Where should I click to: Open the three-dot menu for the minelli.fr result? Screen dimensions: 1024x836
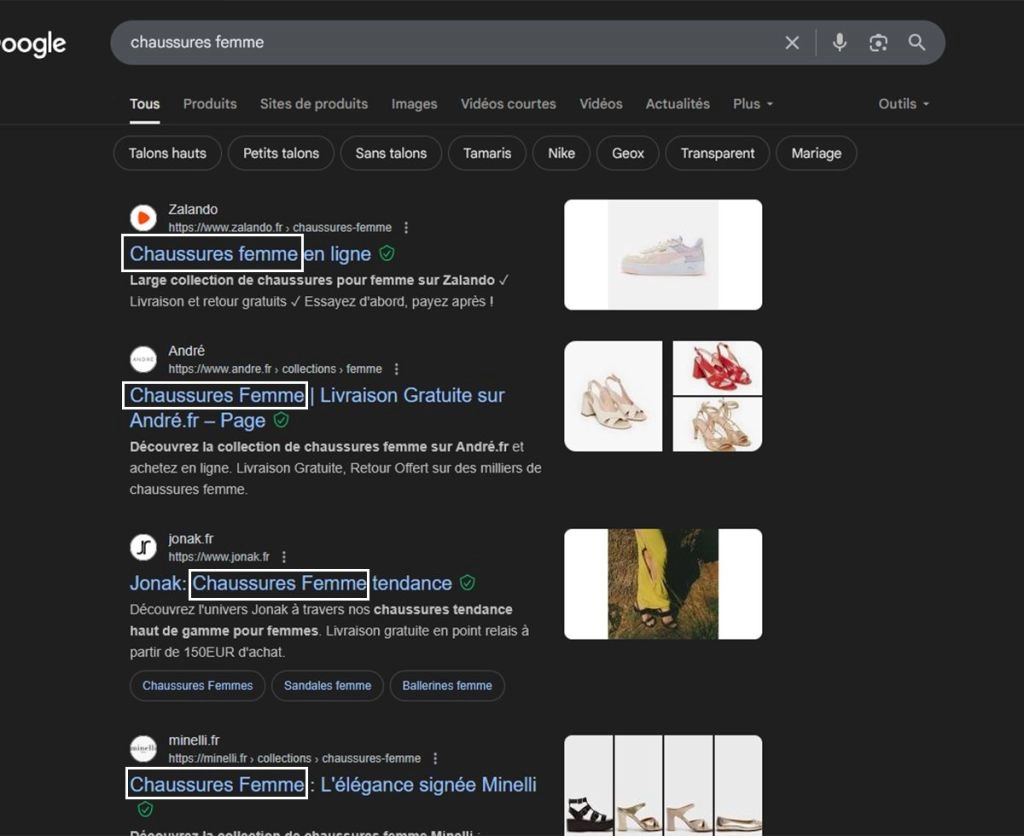434,759
